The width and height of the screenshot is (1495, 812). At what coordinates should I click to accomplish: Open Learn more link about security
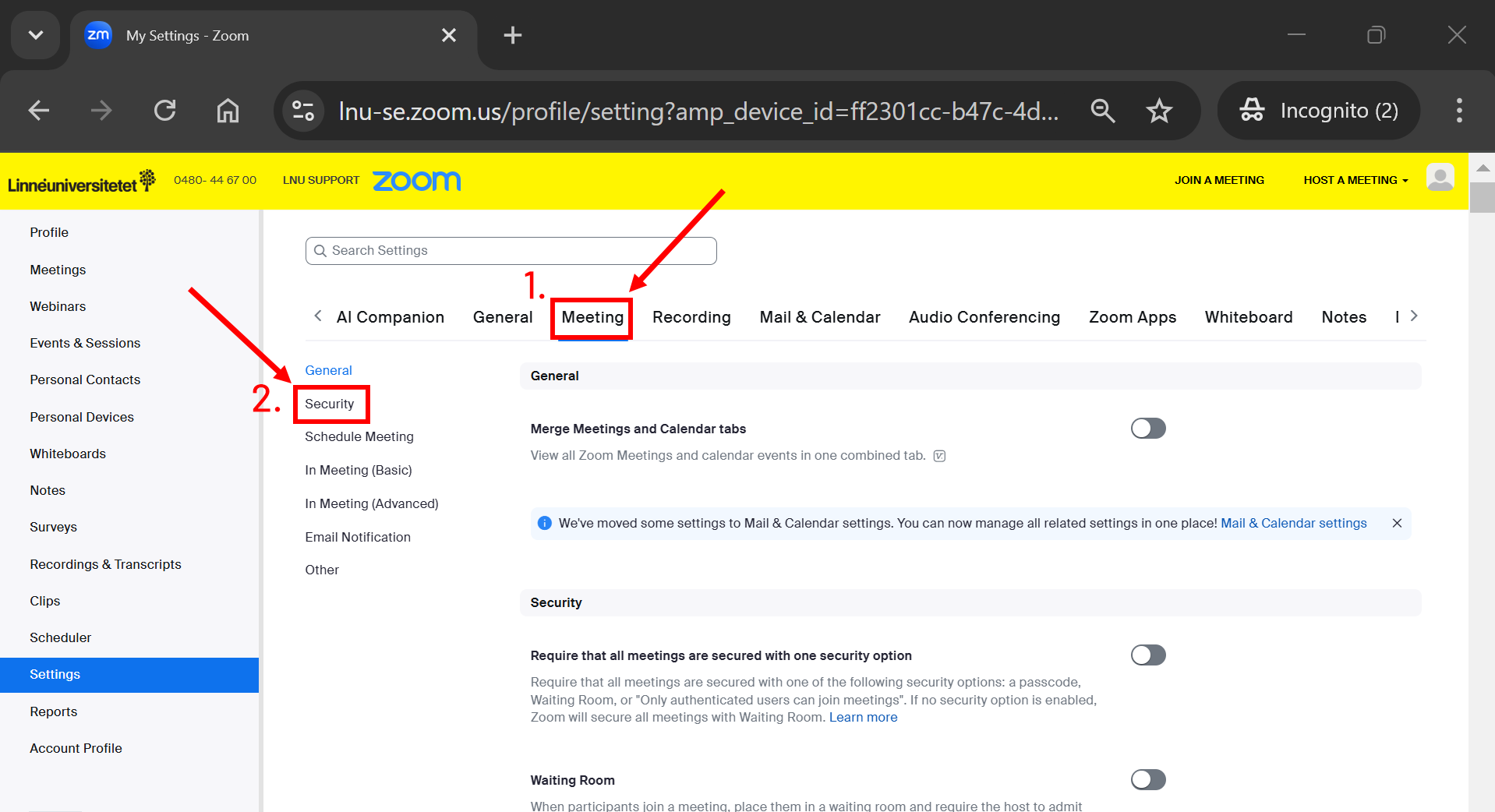[863, 717]
